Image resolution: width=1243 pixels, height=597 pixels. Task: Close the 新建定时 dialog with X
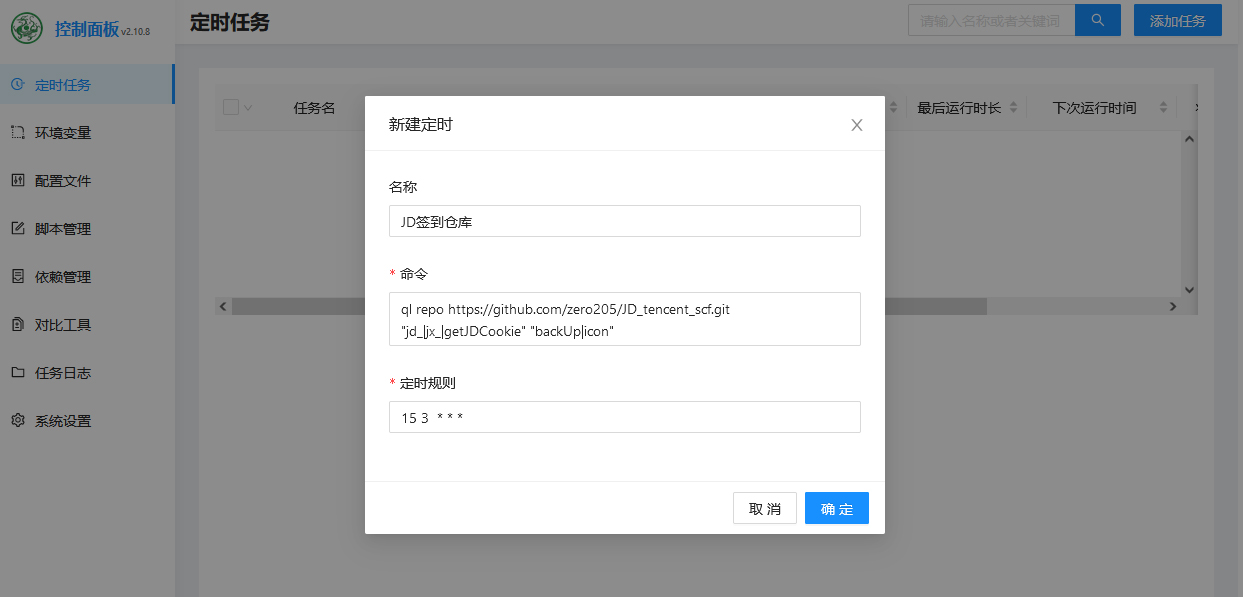856,125
